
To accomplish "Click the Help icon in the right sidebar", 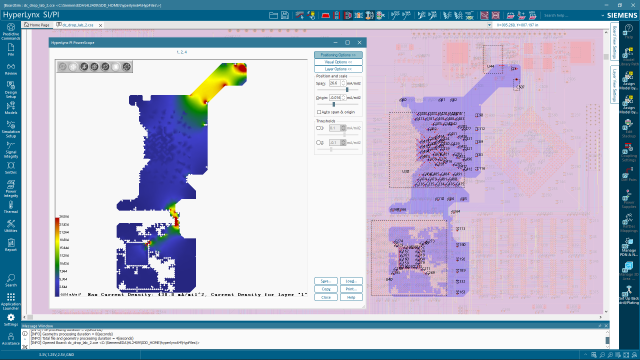I will [629, 31].
